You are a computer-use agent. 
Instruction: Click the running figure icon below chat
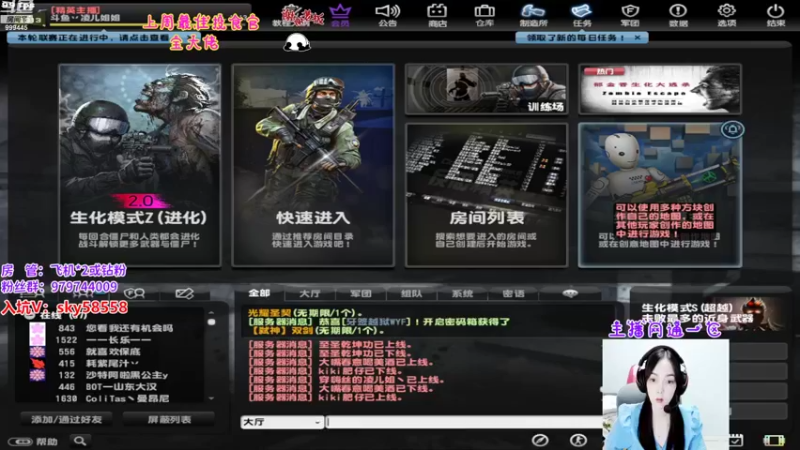578,440
